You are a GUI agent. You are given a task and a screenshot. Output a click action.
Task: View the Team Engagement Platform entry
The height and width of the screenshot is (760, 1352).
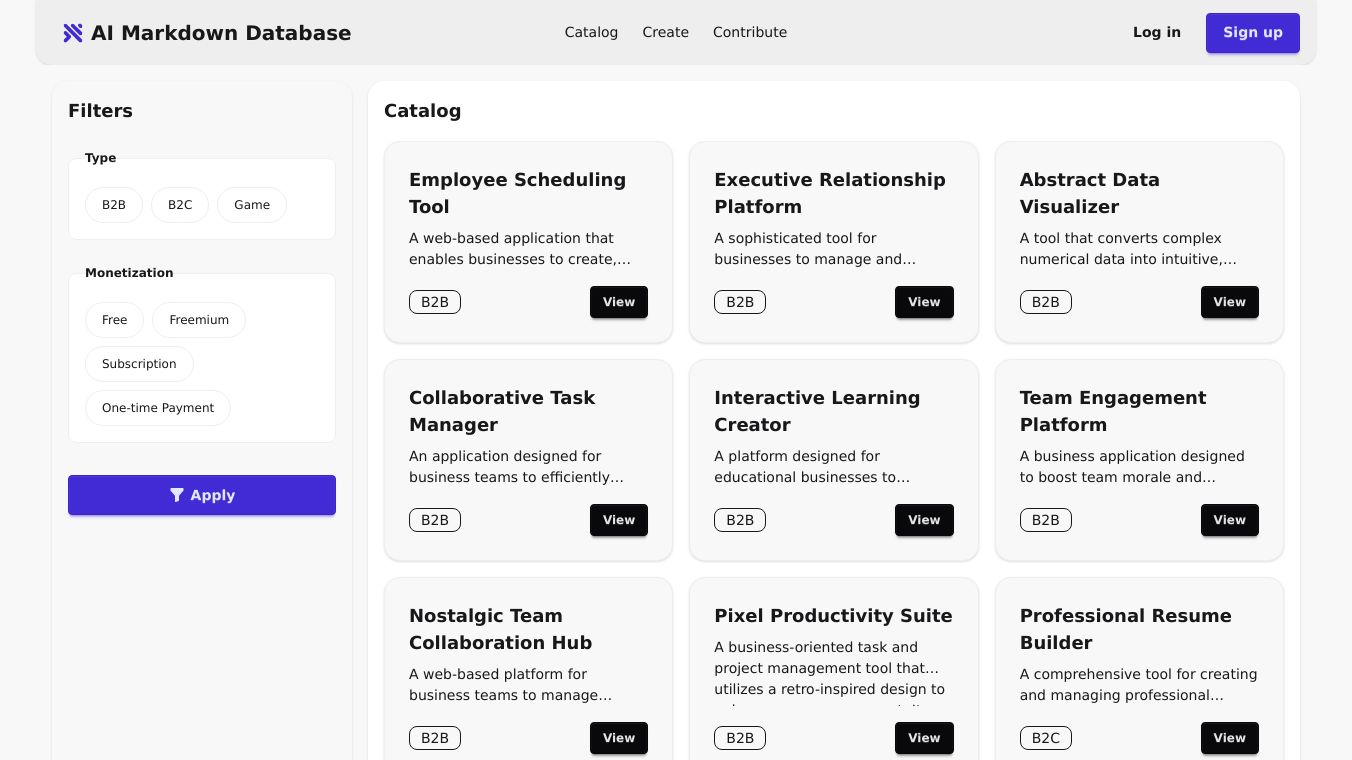[x=1229, y=520]
